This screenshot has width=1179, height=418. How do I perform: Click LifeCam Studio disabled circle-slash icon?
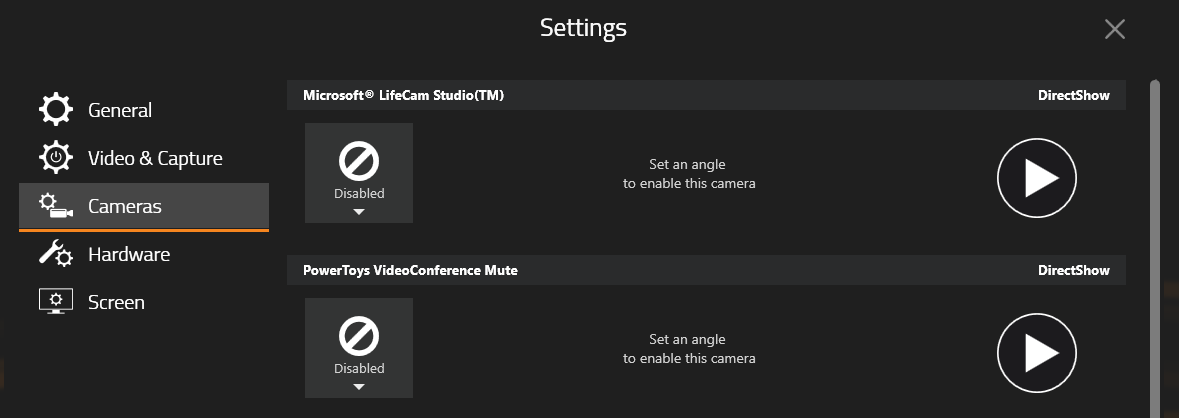pyautogui.click(x=359, y=161)
